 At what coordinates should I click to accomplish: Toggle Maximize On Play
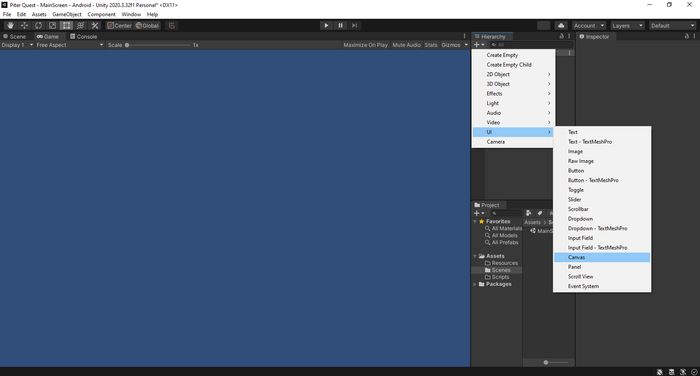[365, 45]
